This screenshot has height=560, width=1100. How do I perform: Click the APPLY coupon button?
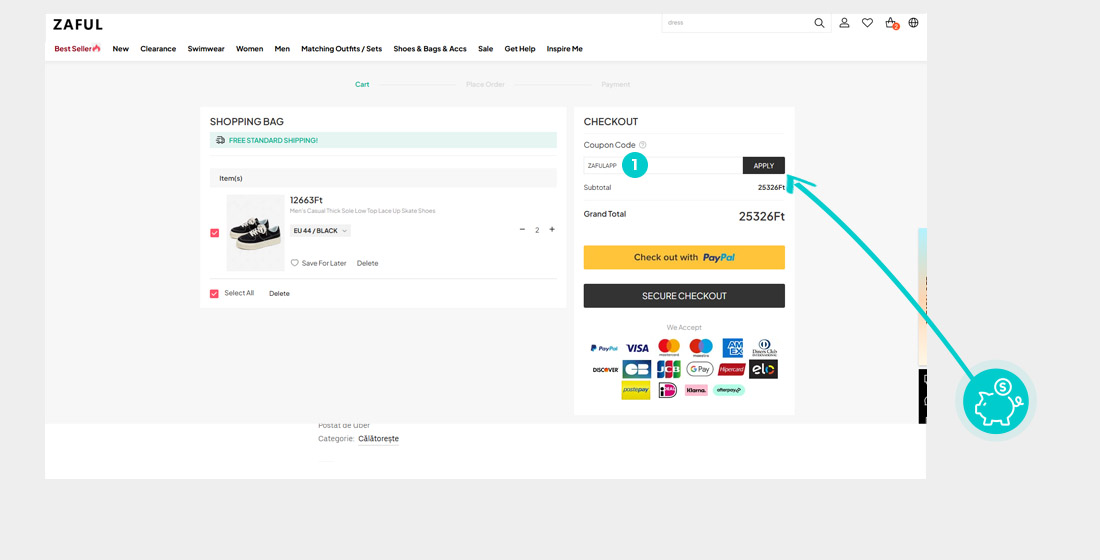click(x=764, y=166)
